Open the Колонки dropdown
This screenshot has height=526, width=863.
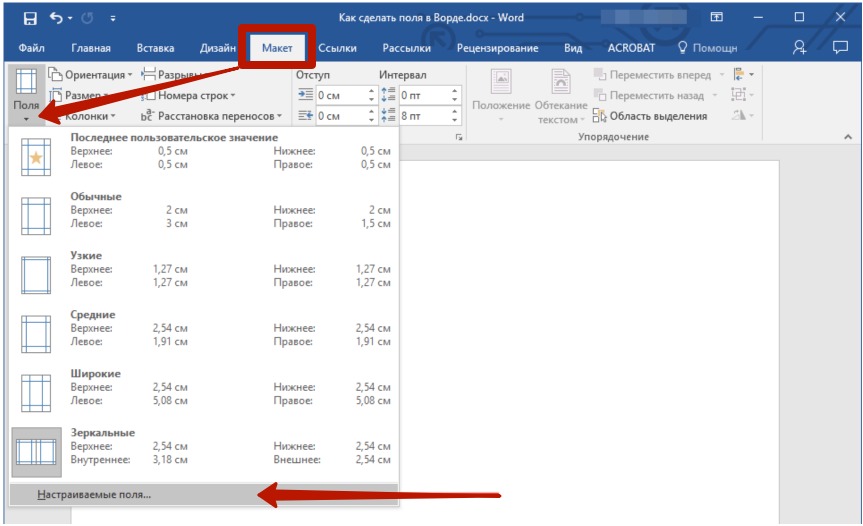pyautogui.click(x=83, y=116)
